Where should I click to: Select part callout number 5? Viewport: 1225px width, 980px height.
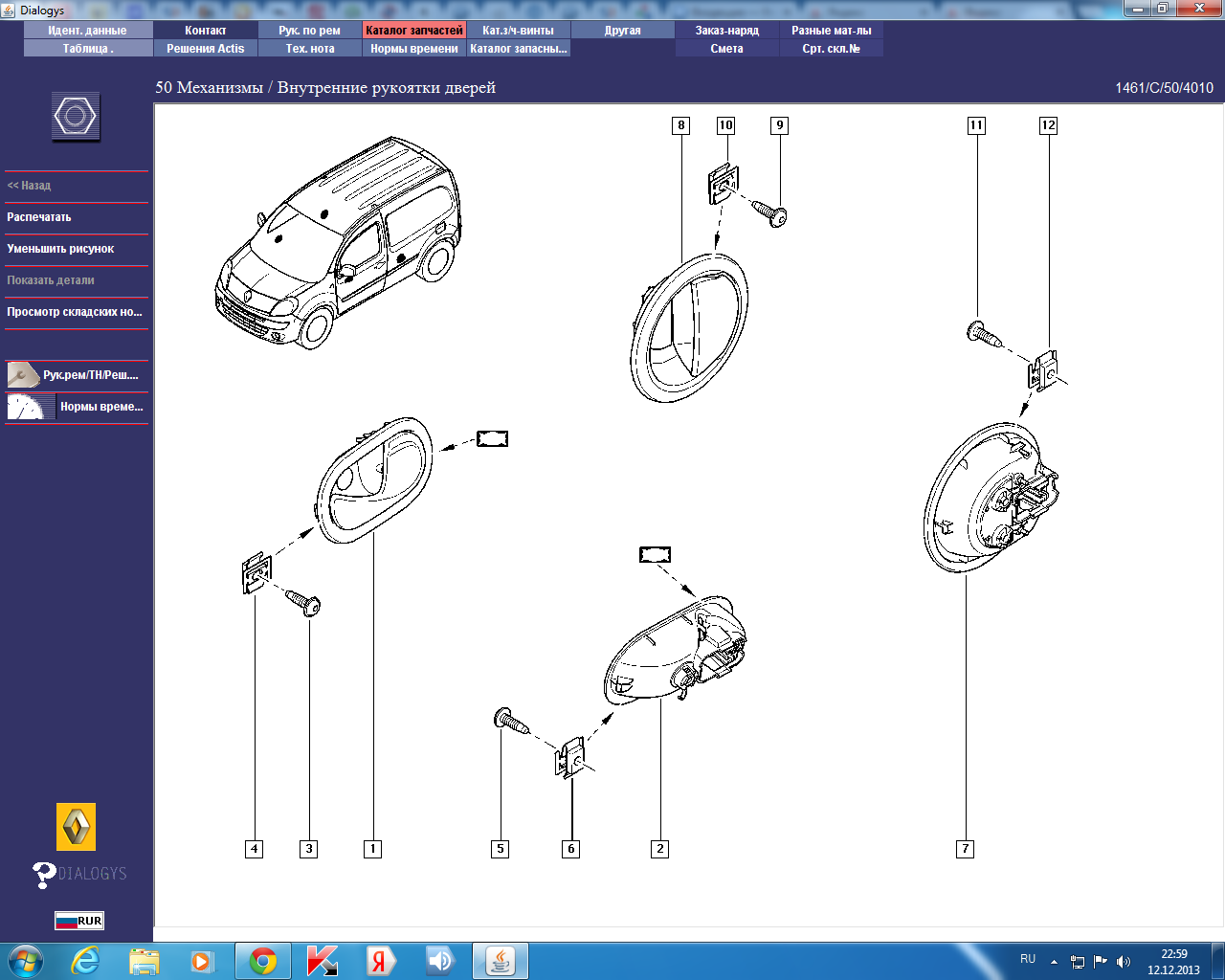[x=500, y=849]
